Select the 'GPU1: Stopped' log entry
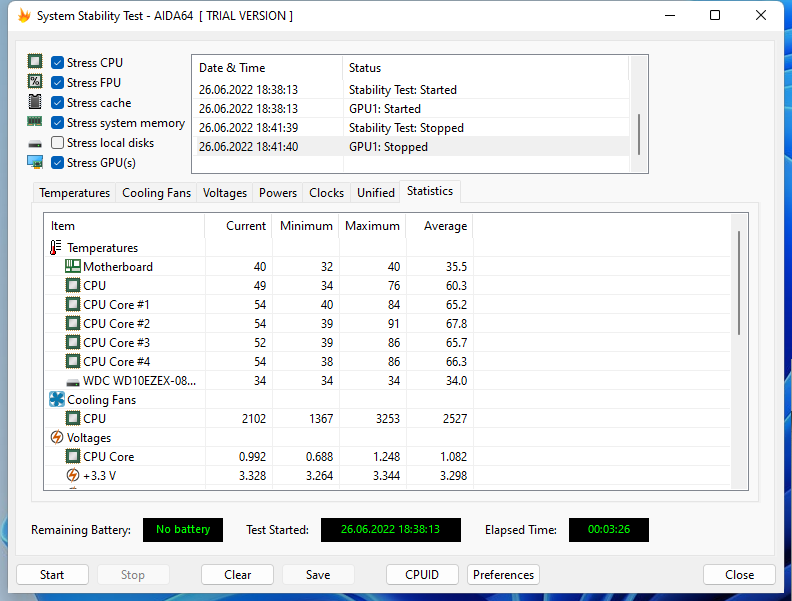This screenshot has width=792, height=601. click(x=411, y=147)
